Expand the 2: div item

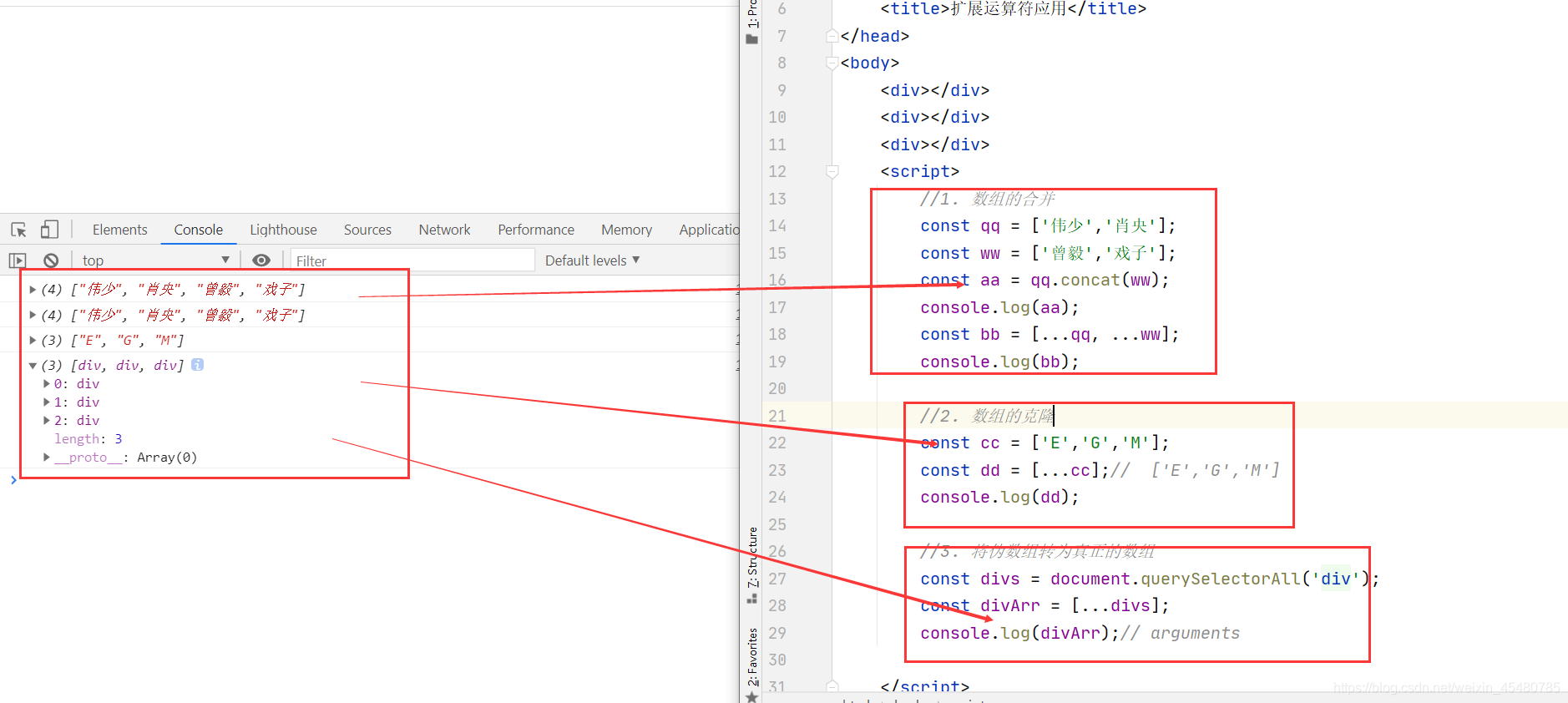47,420
